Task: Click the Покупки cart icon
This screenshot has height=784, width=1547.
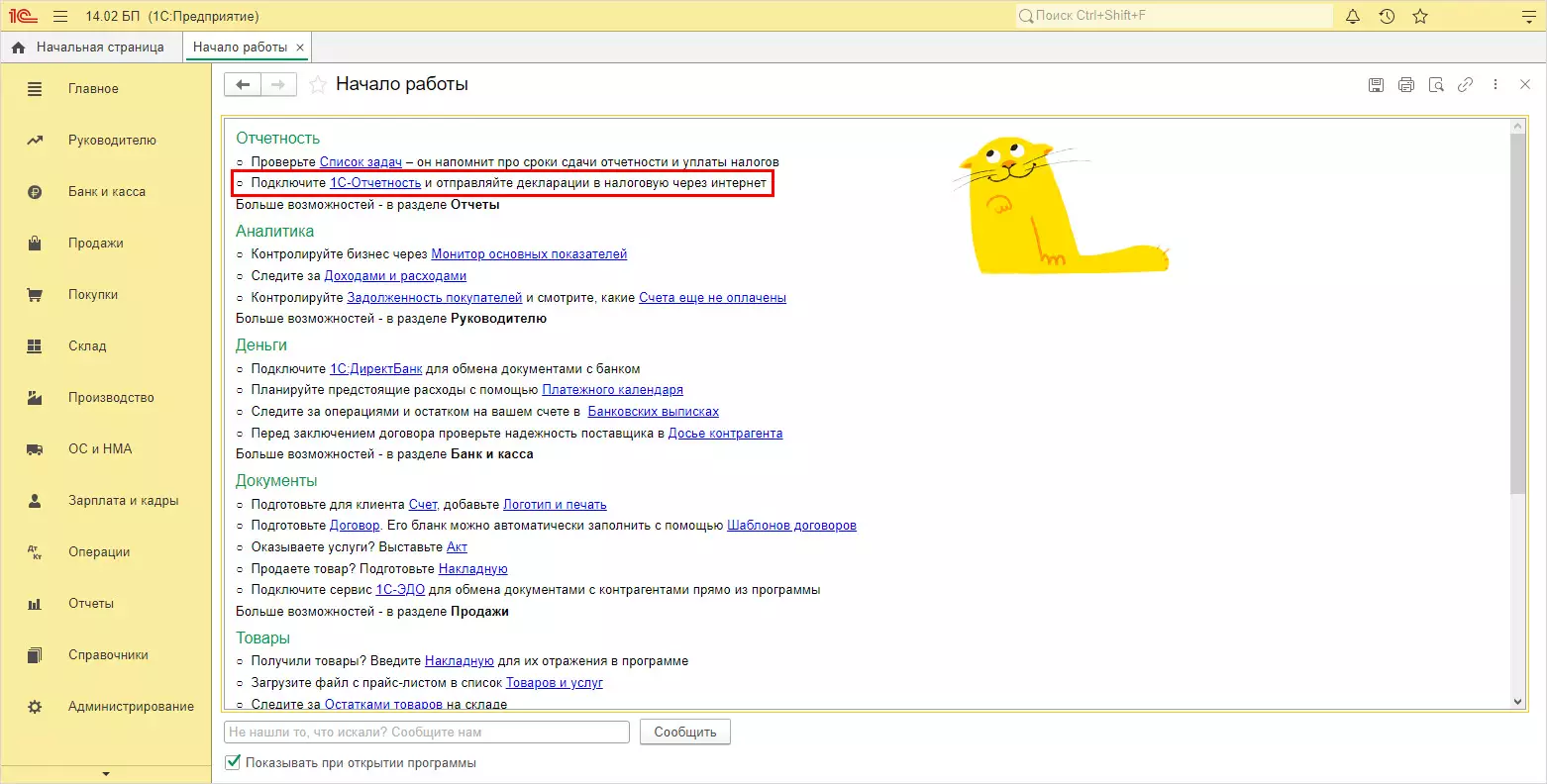Action: pos(35,295)
